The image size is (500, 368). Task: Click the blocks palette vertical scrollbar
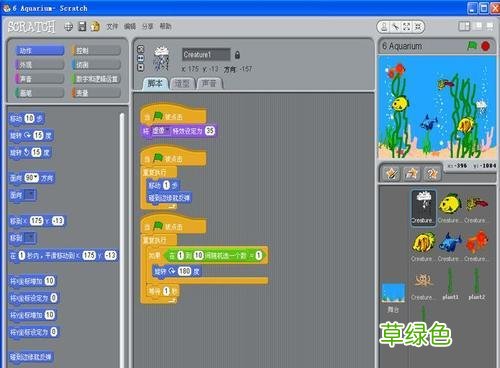(122, 240)
